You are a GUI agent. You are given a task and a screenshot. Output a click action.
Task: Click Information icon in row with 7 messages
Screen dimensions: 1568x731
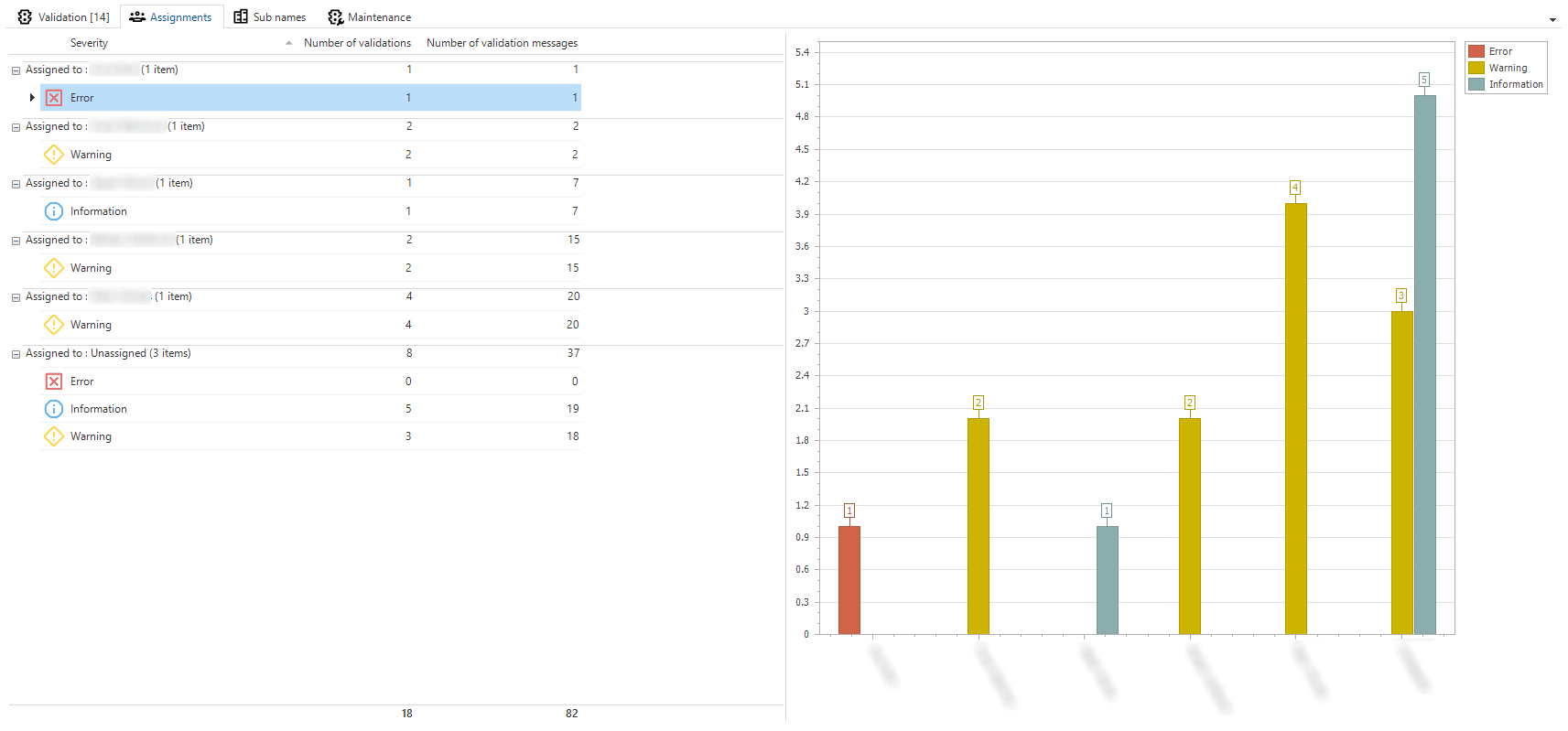[x=54, y=211]
